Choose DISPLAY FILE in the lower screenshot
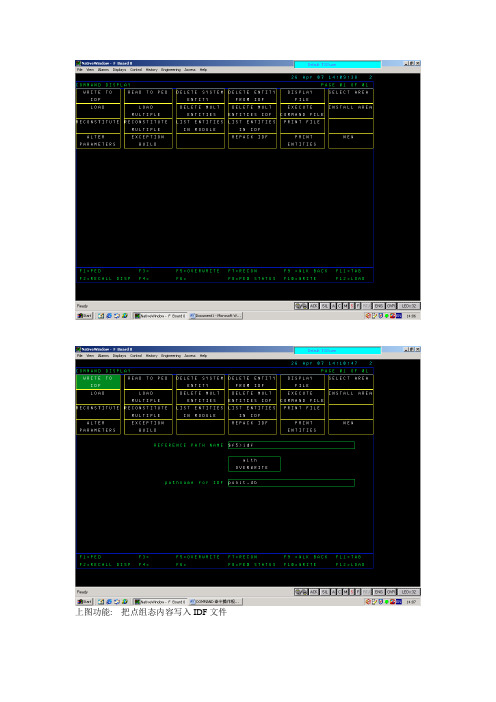The width and height of the screenshot is (496, 702). 302,382
